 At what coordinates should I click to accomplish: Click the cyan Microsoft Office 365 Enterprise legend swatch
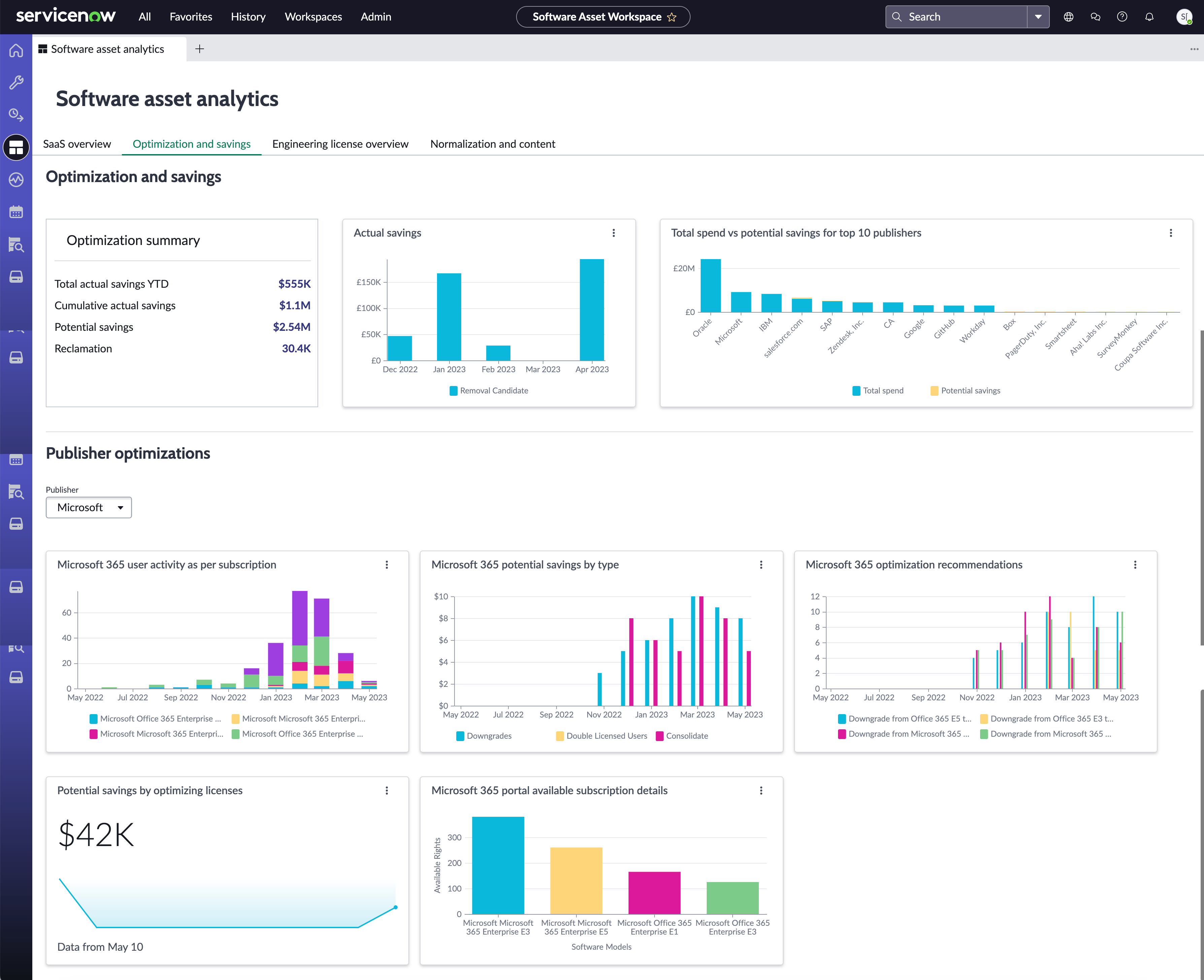tap(93, 719)
